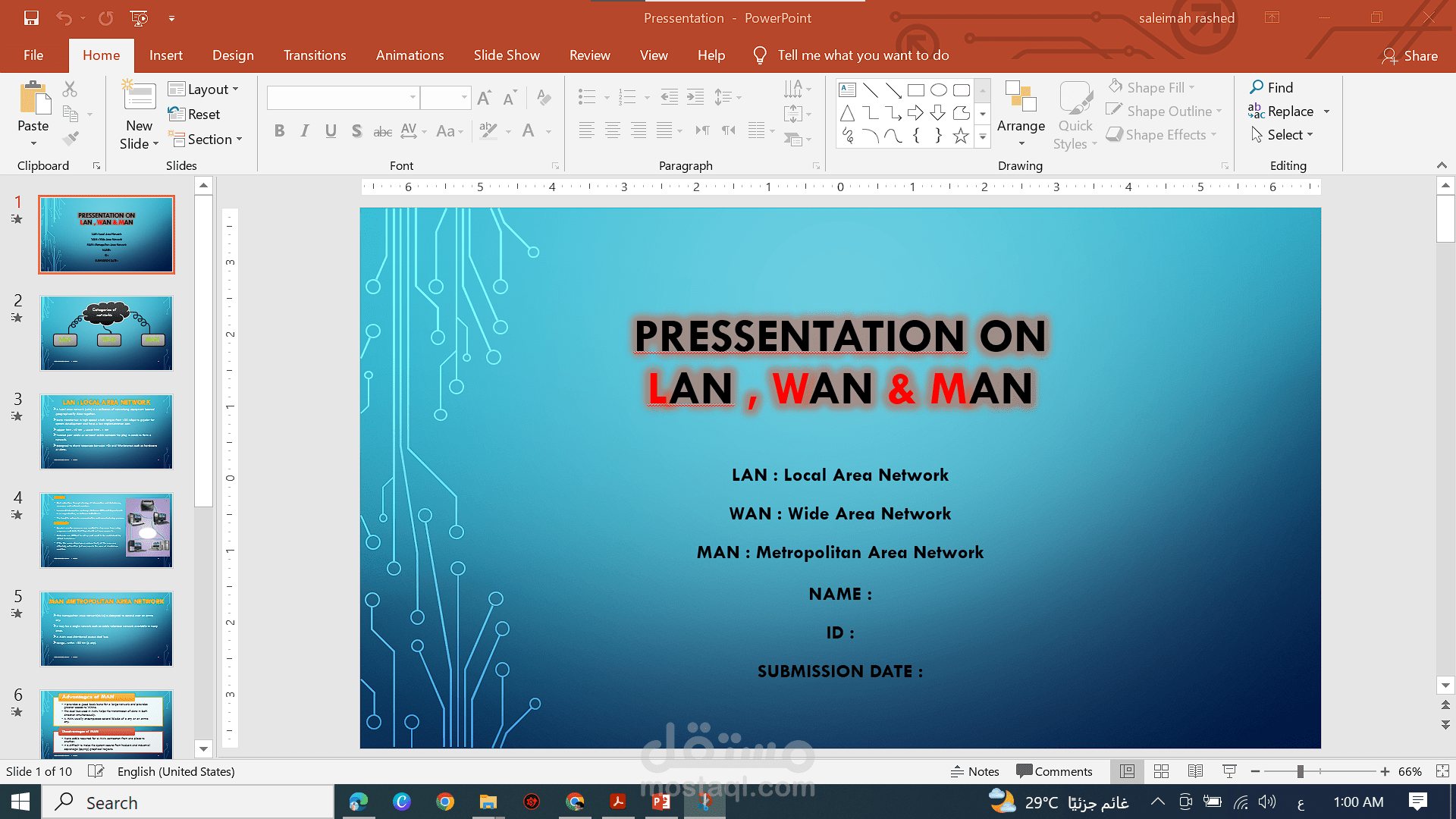This screenshot has width=1456, height=819.
Task: Open the Slide Show menu tab
Action: tap(507, 55)
